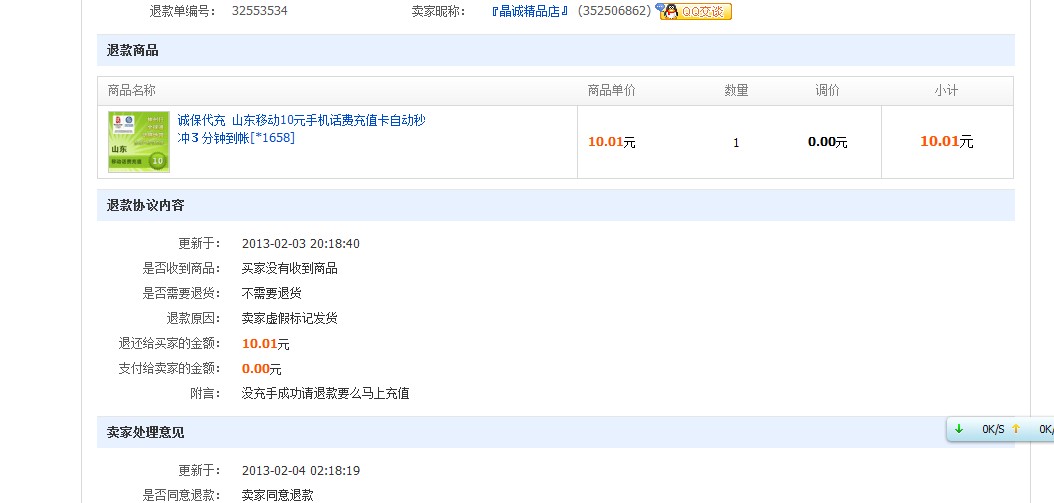Click the QQ penguin icon

coord(670,11)
